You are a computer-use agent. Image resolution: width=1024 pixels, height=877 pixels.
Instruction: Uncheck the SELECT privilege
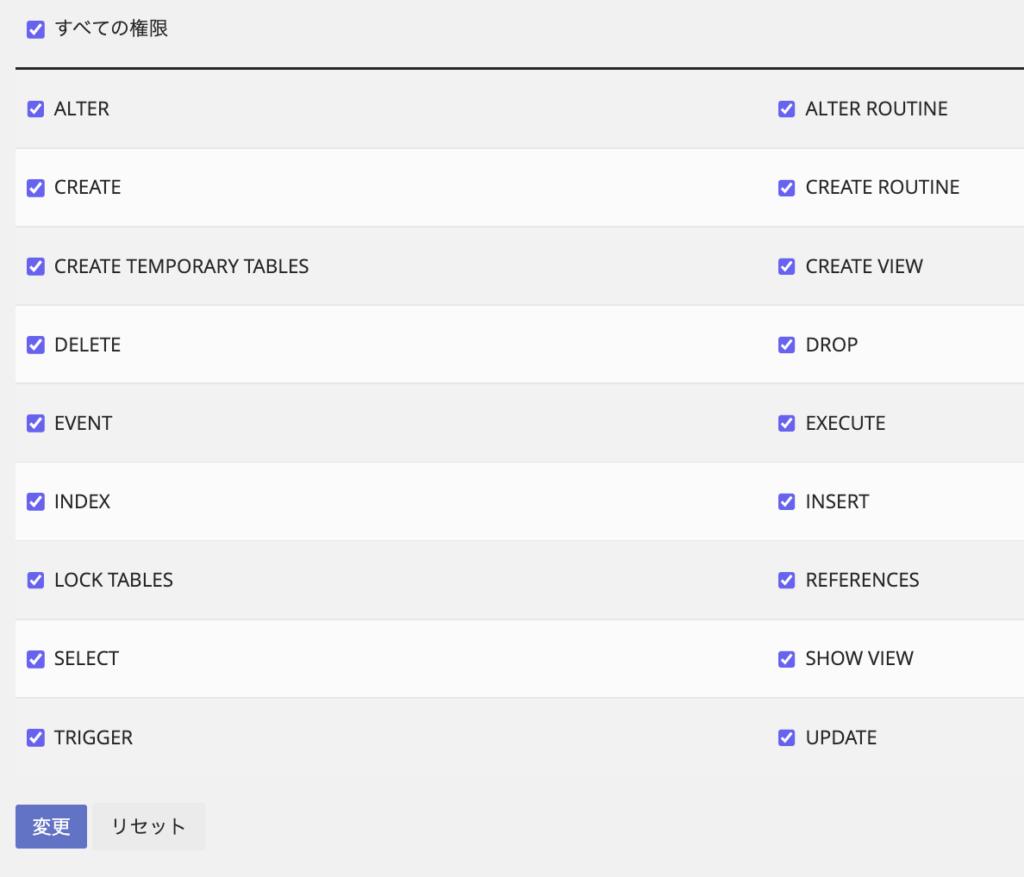pos(36,659)
